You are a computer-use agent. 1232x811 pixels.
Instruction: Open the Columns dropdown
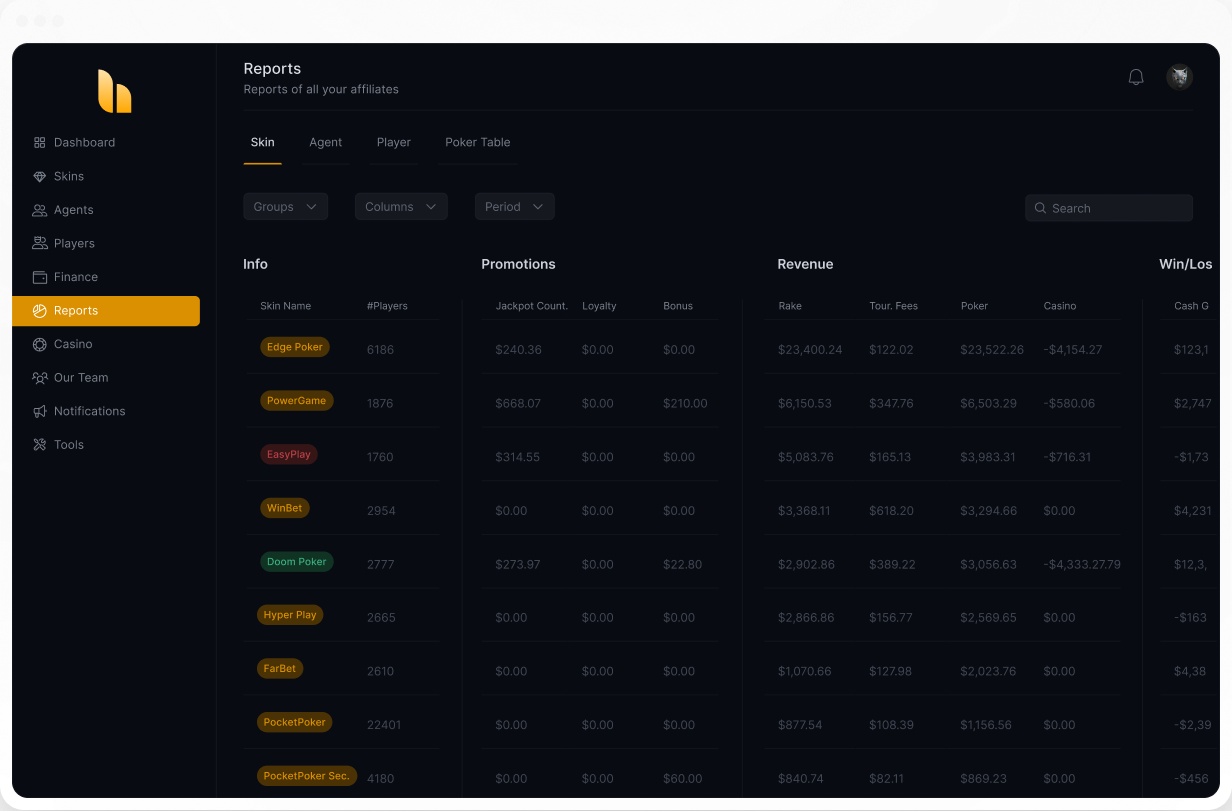(x=400, y=207)
